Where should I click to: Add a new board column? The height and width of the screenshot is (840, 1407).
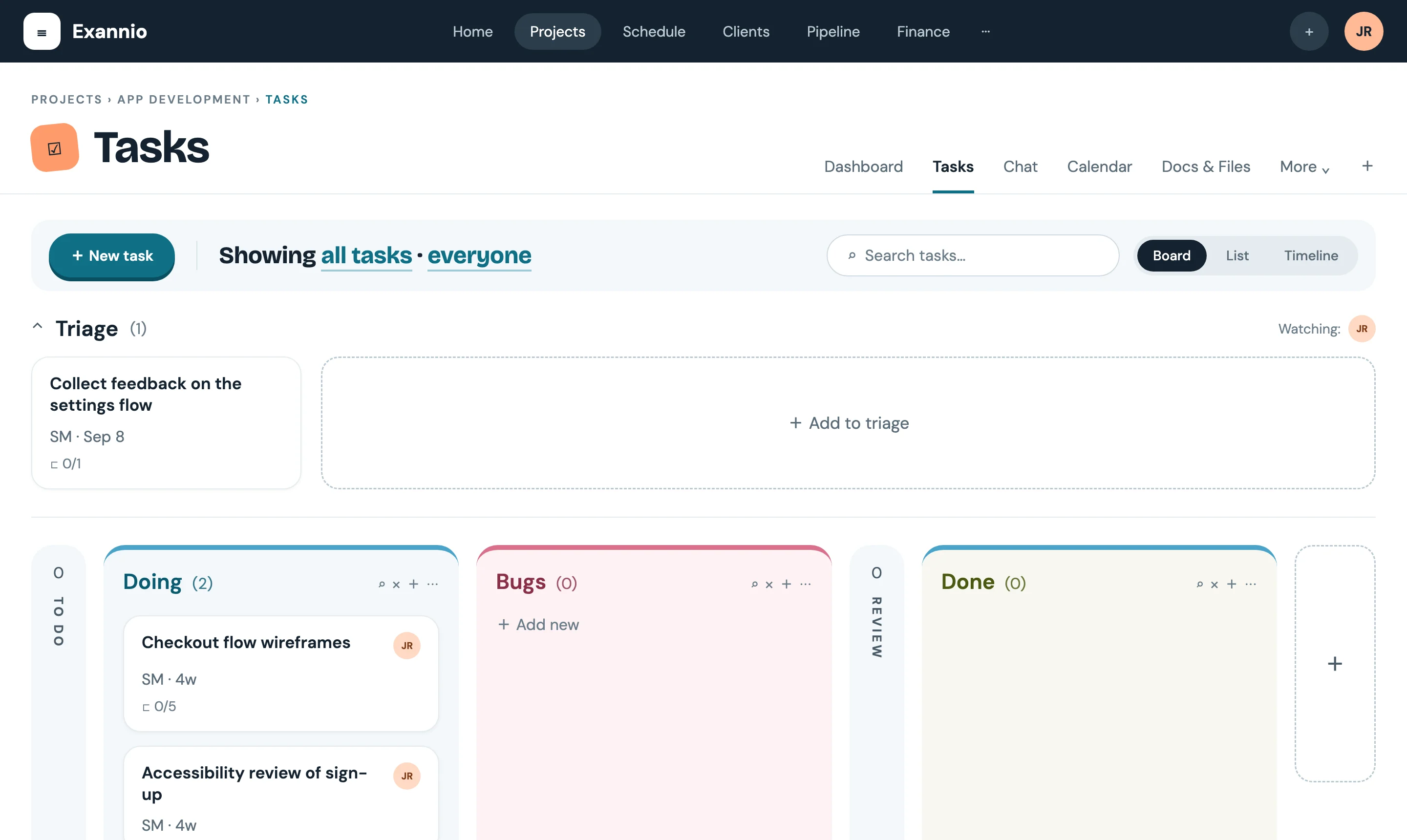click(1335, 663)
